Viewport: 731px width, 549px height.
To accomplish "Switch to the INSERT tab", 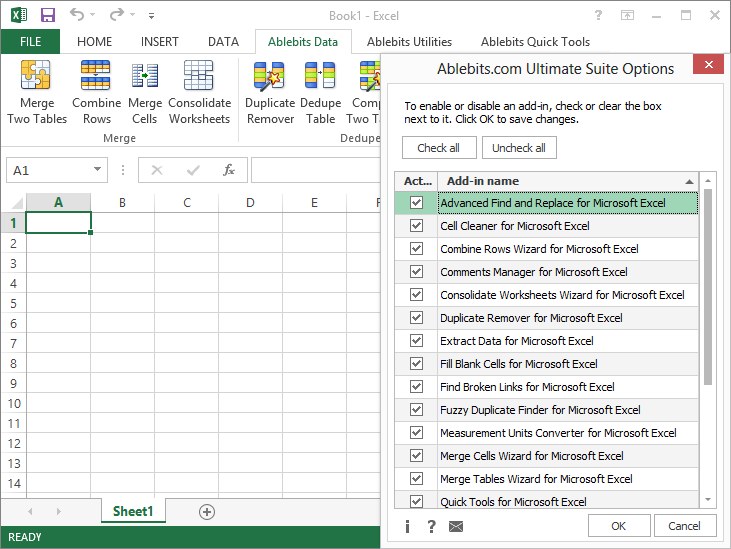I will click(159, 41).
